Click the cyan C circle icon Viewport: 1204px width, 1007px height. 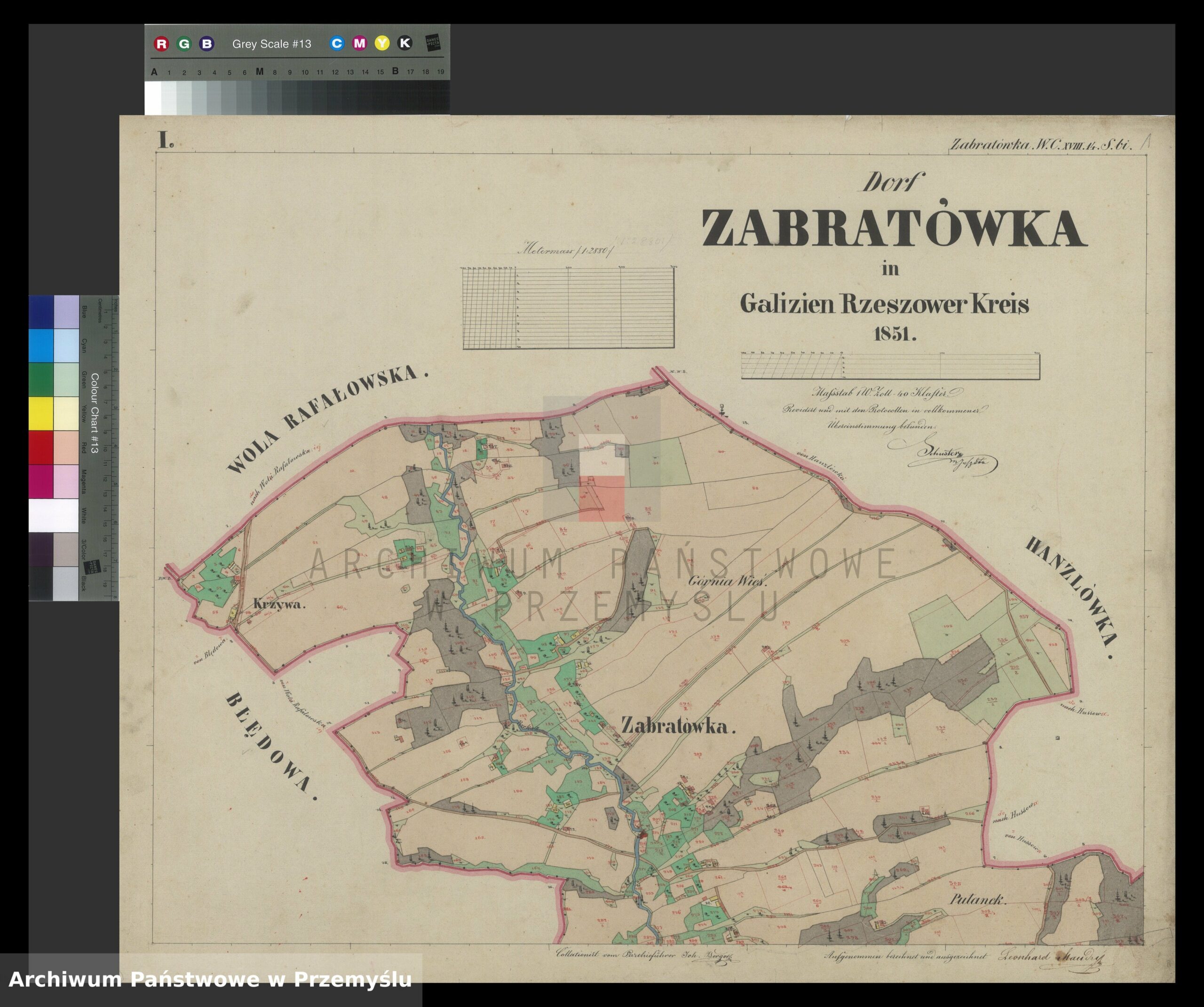click(x=337, y=43)
